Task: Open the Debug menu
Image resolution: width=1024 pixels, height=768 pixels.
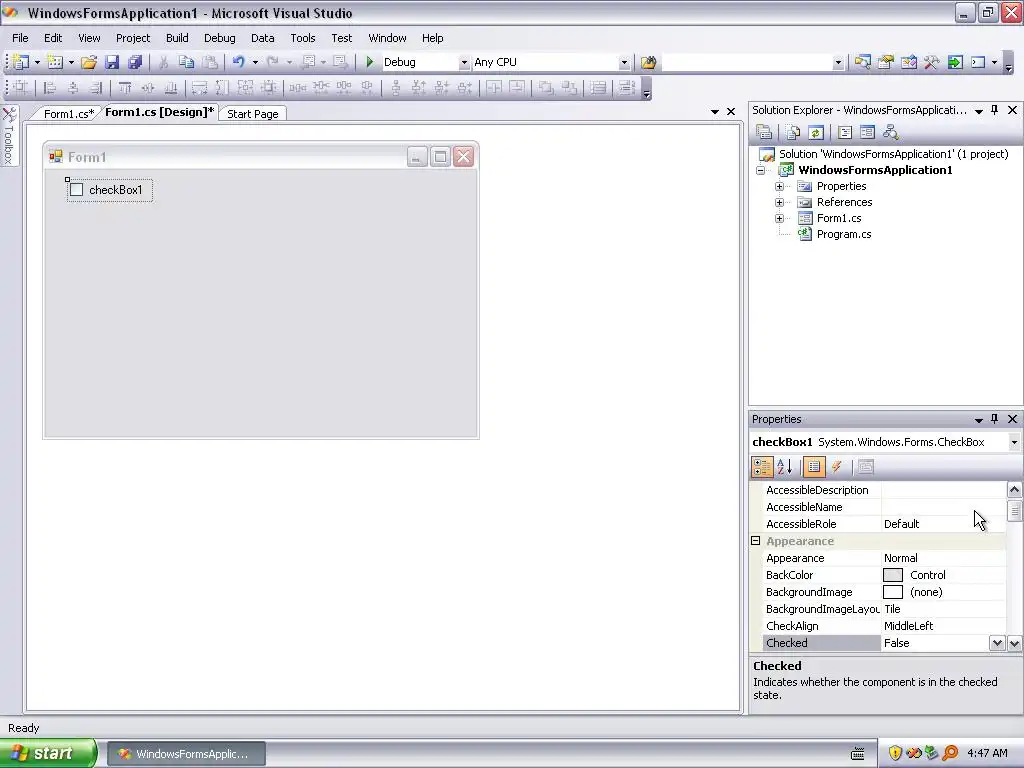Action: (219, 38)
